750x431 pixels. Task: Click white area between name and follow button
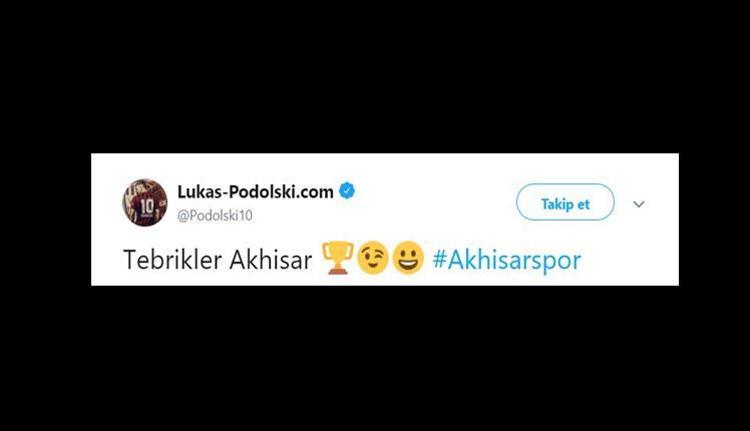click(435, 202)
